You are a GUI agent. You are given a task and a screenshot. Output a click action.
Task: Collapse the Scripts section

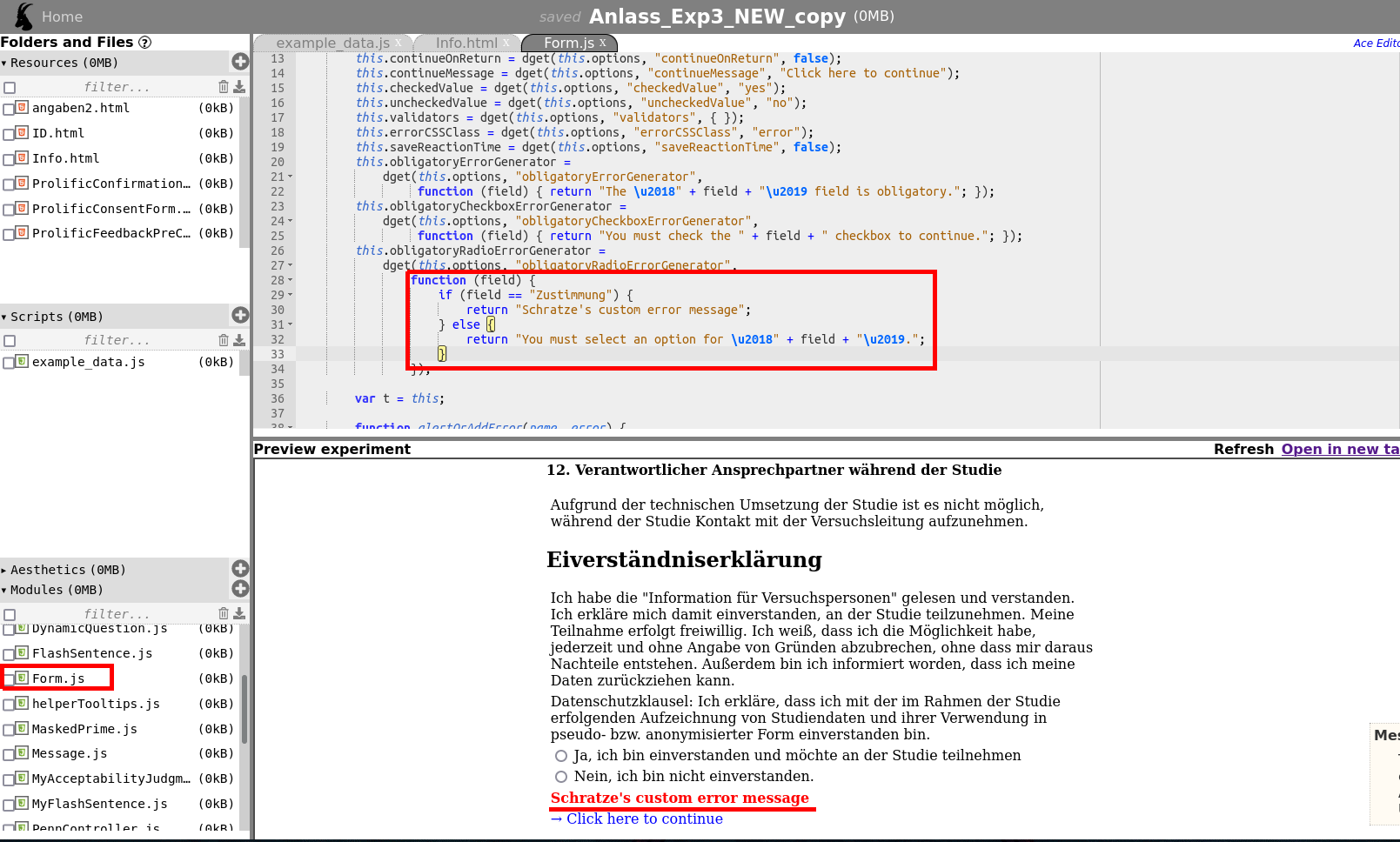click(x=4, y=317)
